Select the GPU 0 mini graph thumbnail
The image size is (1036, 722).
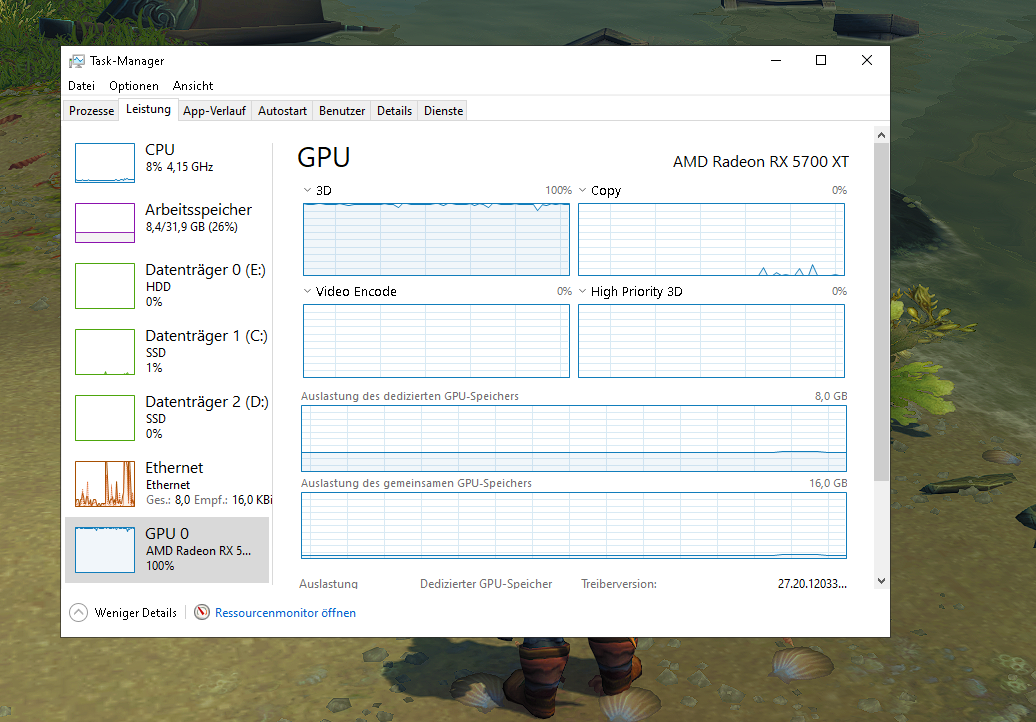pyautogui.click(x=105, y=550)
